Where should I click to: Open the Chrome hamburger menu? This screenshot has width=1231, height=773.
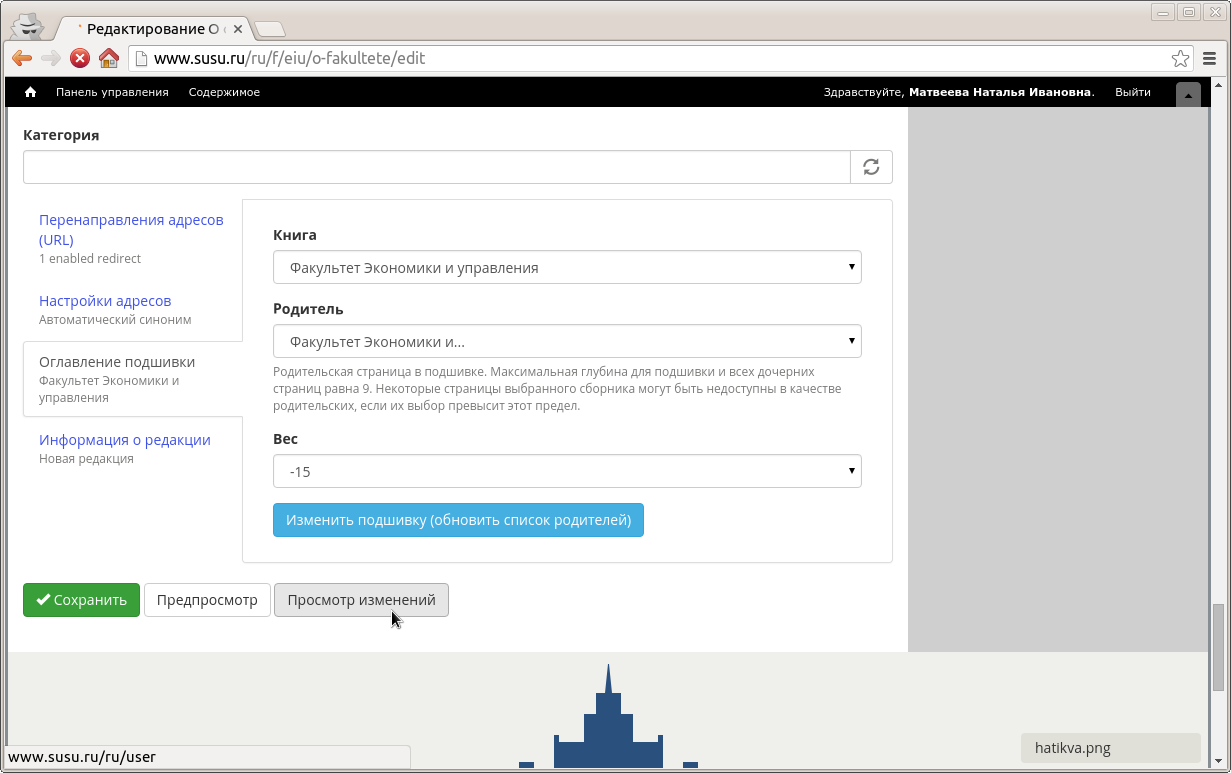1210,58
